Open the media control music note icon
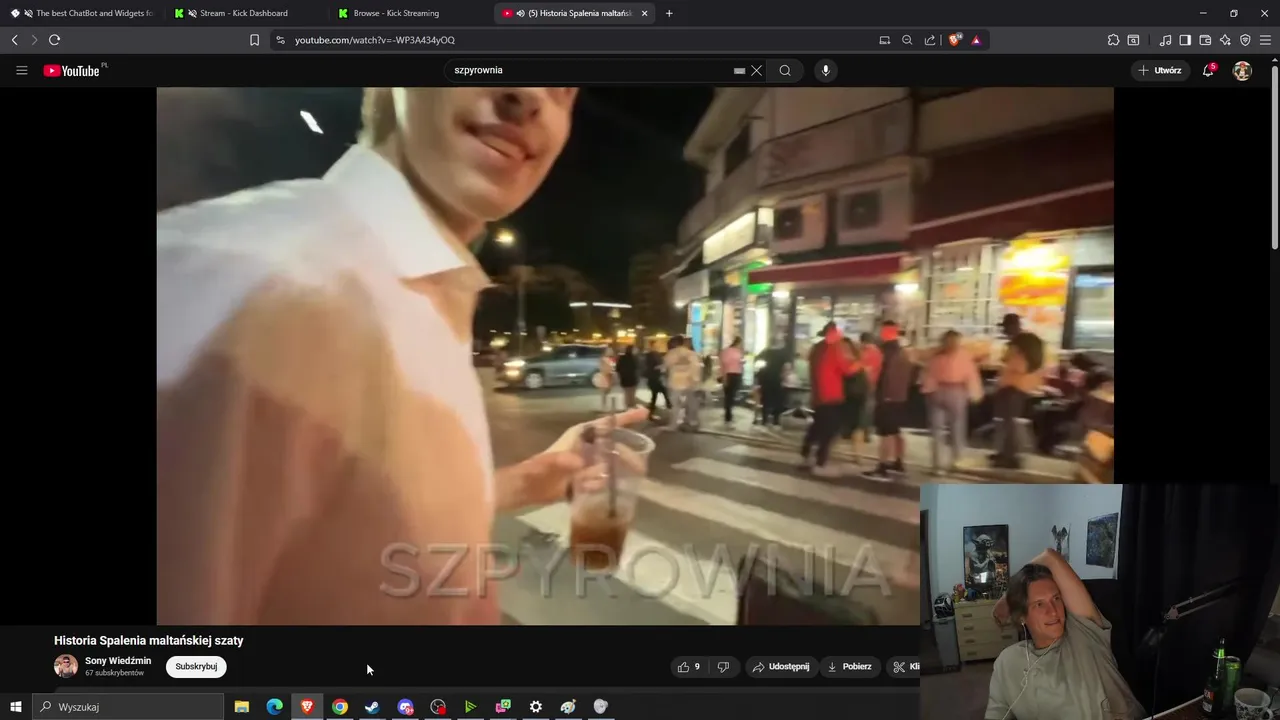This screenshot has width=1280, height=720. point(1165,40)
